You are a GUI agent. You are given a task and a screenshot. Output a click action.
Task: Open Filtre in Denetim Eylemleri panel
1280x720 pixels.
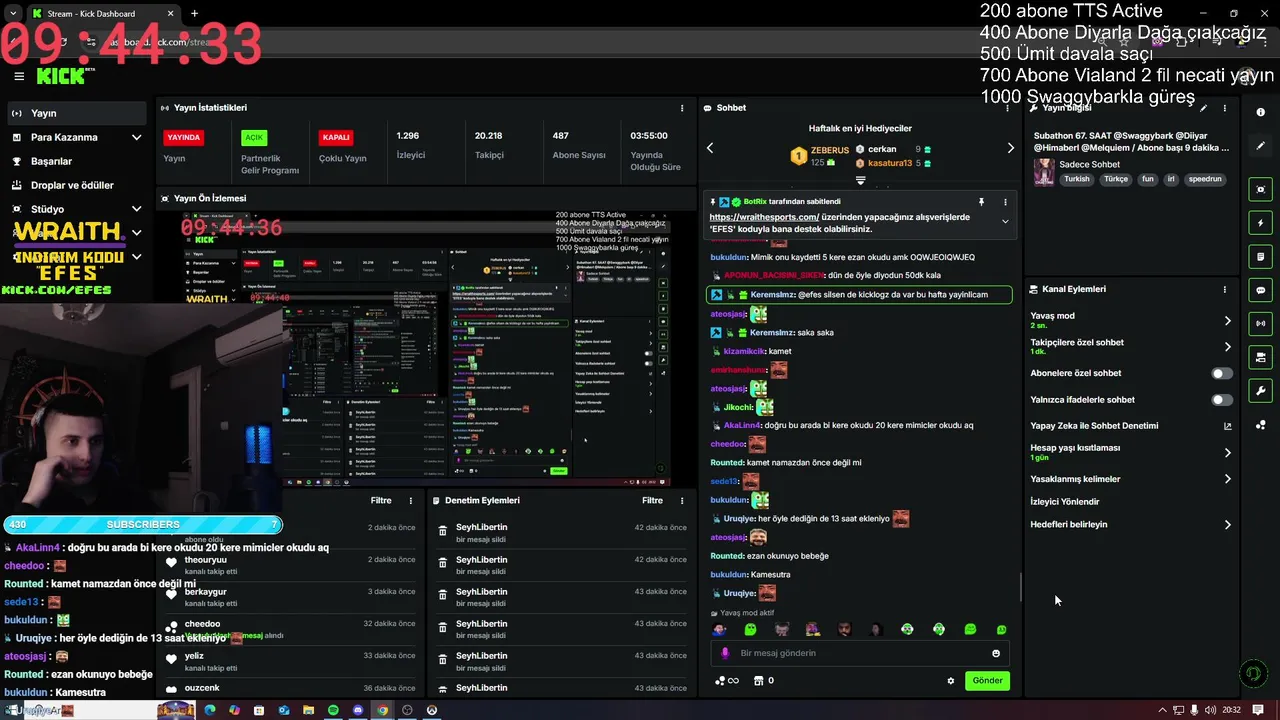652,501
